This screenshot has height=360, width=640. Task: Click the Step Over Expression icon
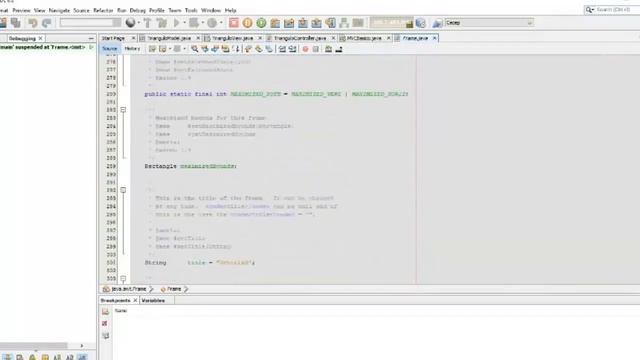click(x=289, y=23)
